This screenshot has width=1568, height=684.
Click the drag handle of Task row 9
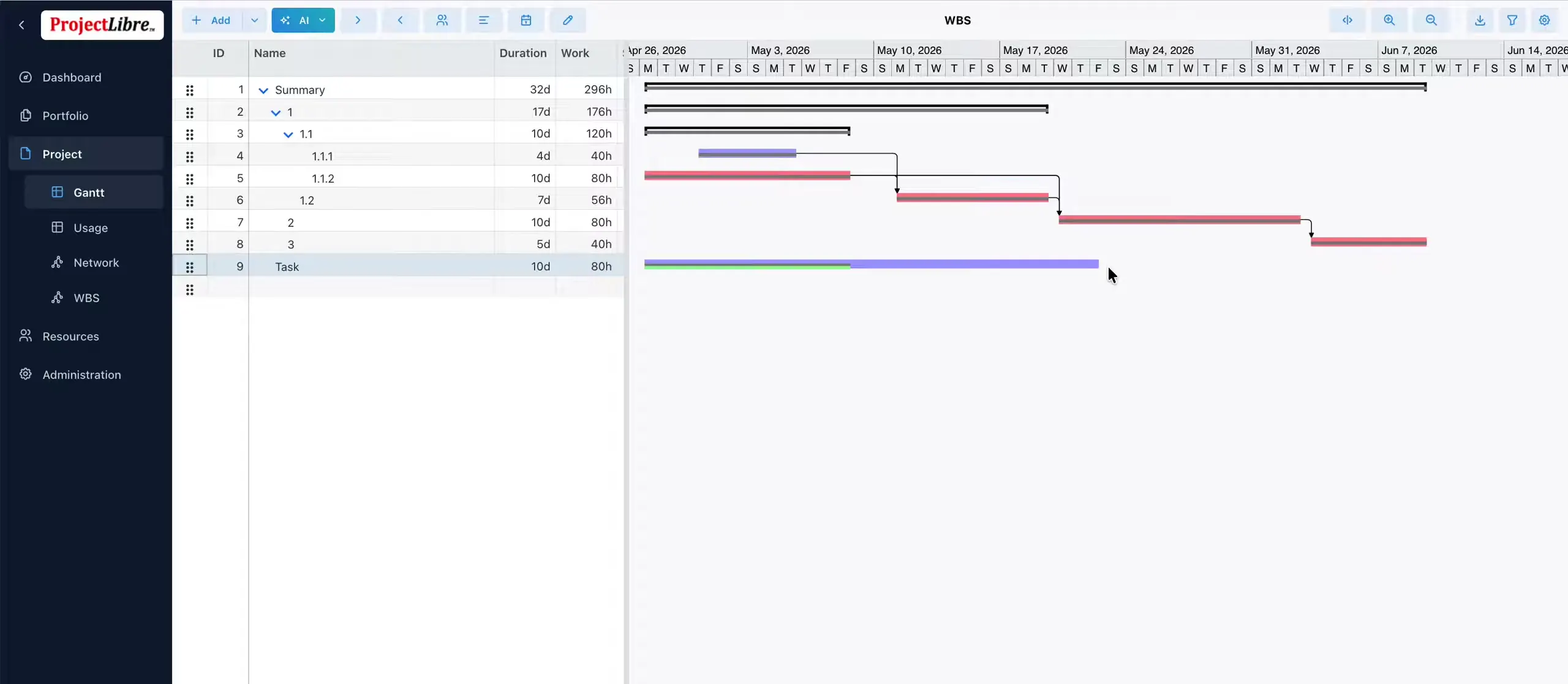click(190, 267)
